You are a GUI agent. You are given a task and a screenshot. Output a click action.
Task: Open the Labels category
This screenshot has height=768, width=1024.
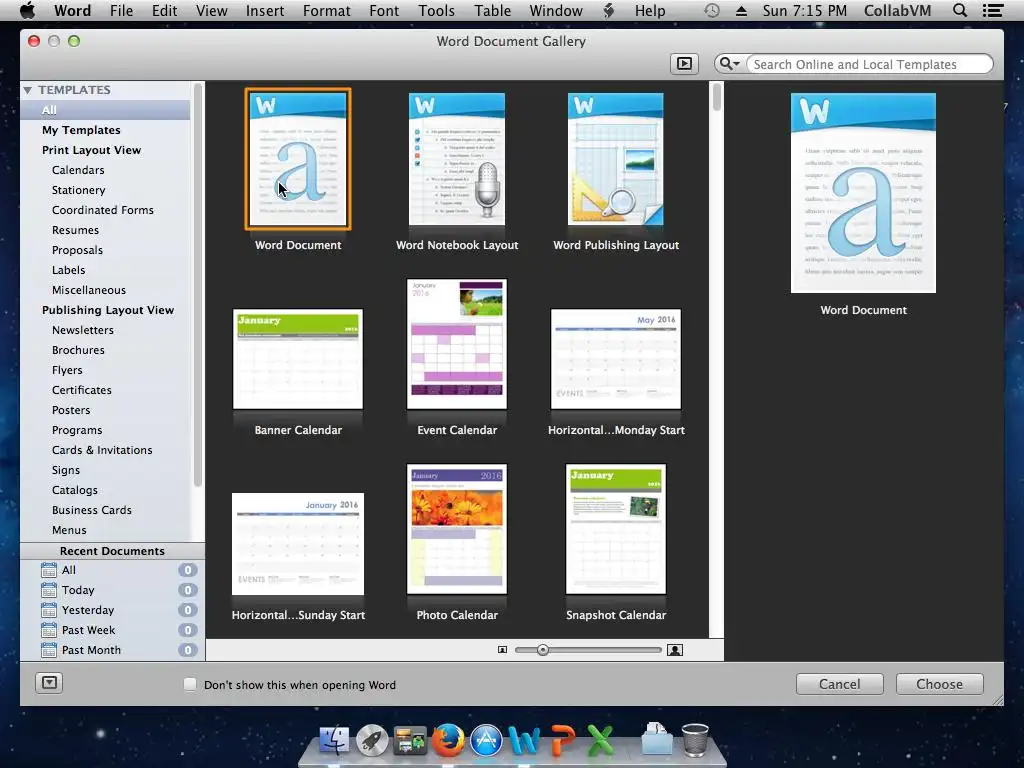pyautogui.click(x=68, y=270)
